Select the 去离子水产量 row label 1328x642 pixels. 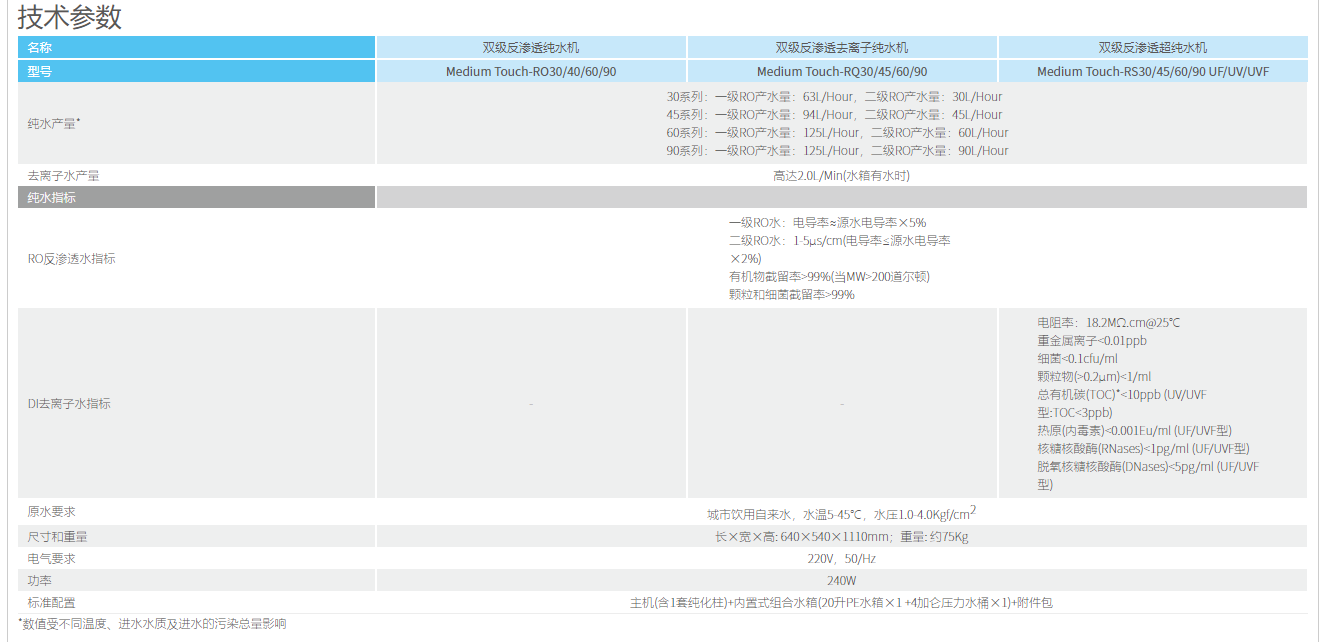(63, 176)
